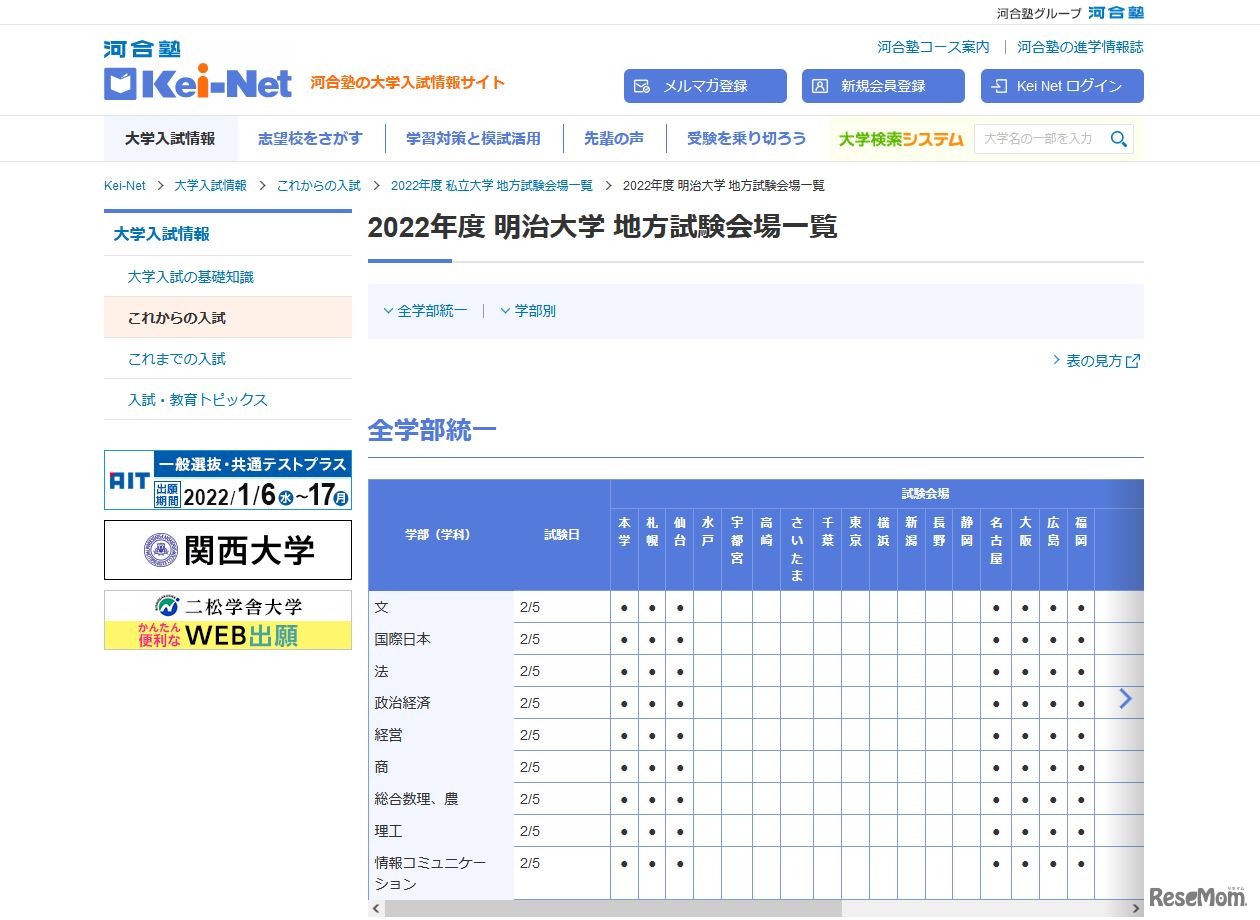
Task: Click the left arrow on the table scrollbar
Action: click(375, 908)
